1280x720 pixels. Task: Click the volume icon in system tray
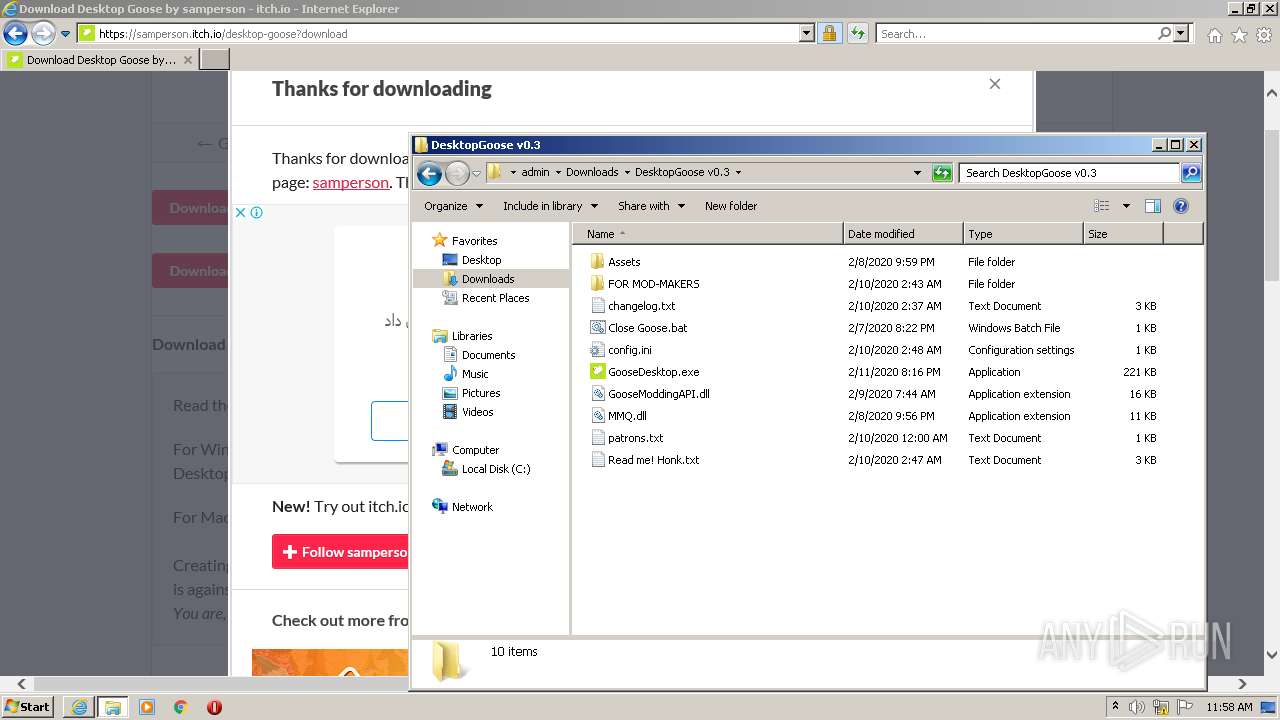tap(1137, 707)
